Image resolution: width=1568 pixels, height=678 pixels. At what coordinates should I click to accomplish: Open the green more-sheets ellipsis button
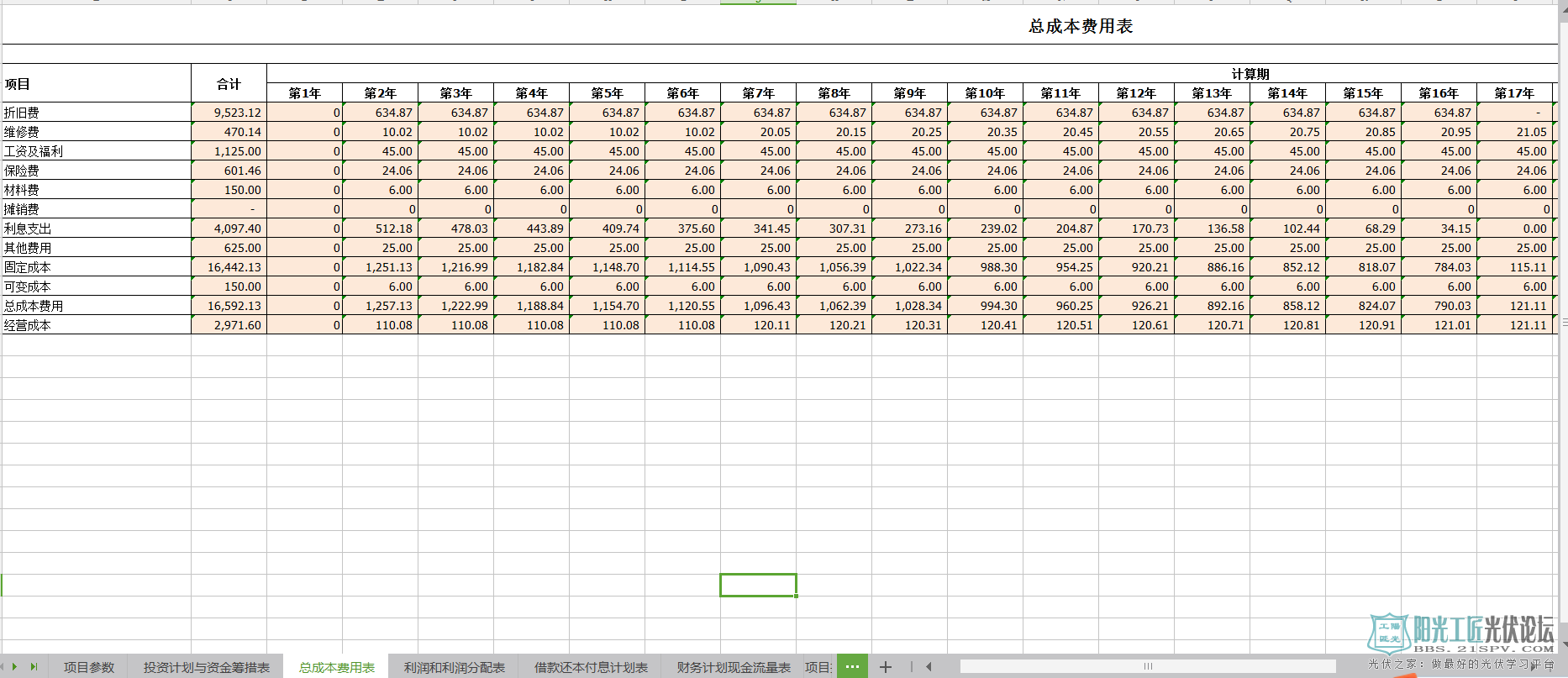coord(851,667)
